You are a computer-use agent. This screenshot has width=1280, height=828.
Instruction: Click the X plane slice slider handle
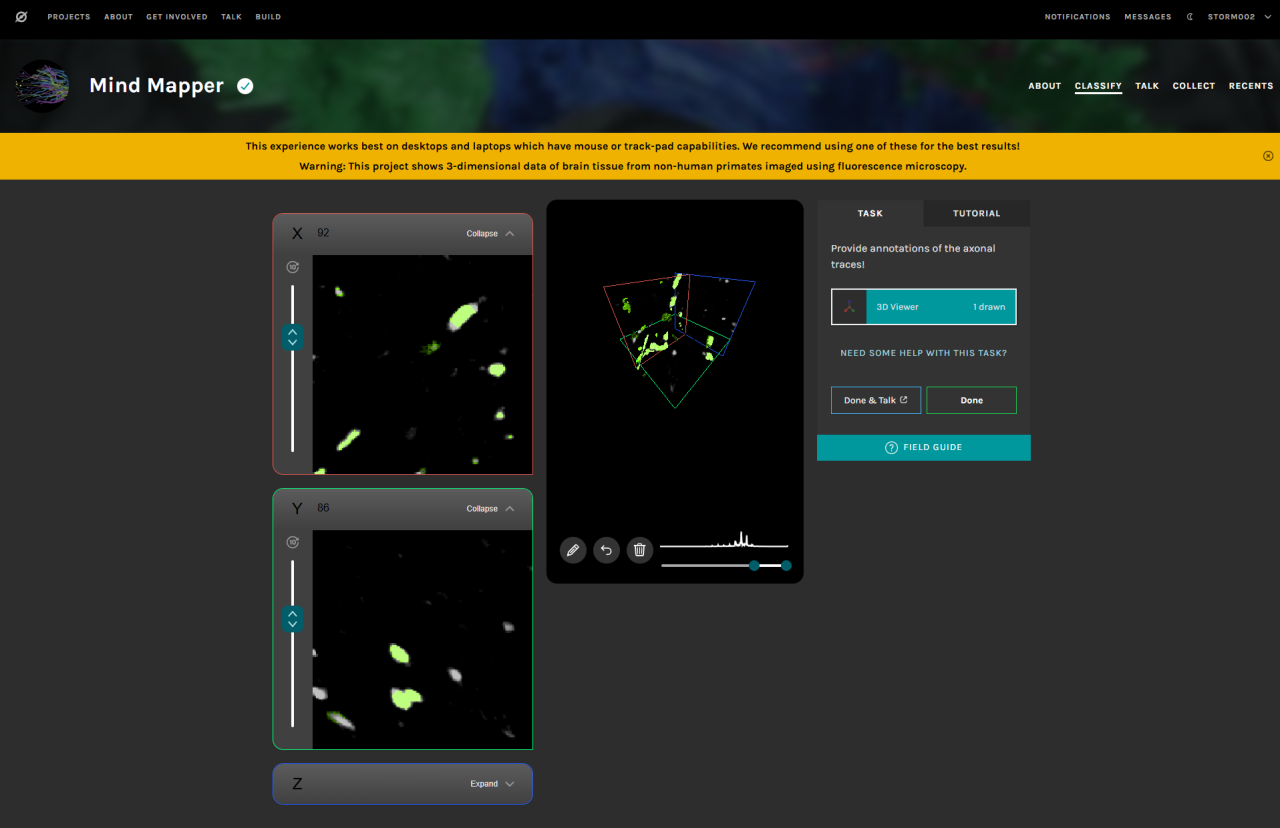[x=292, y=337]
